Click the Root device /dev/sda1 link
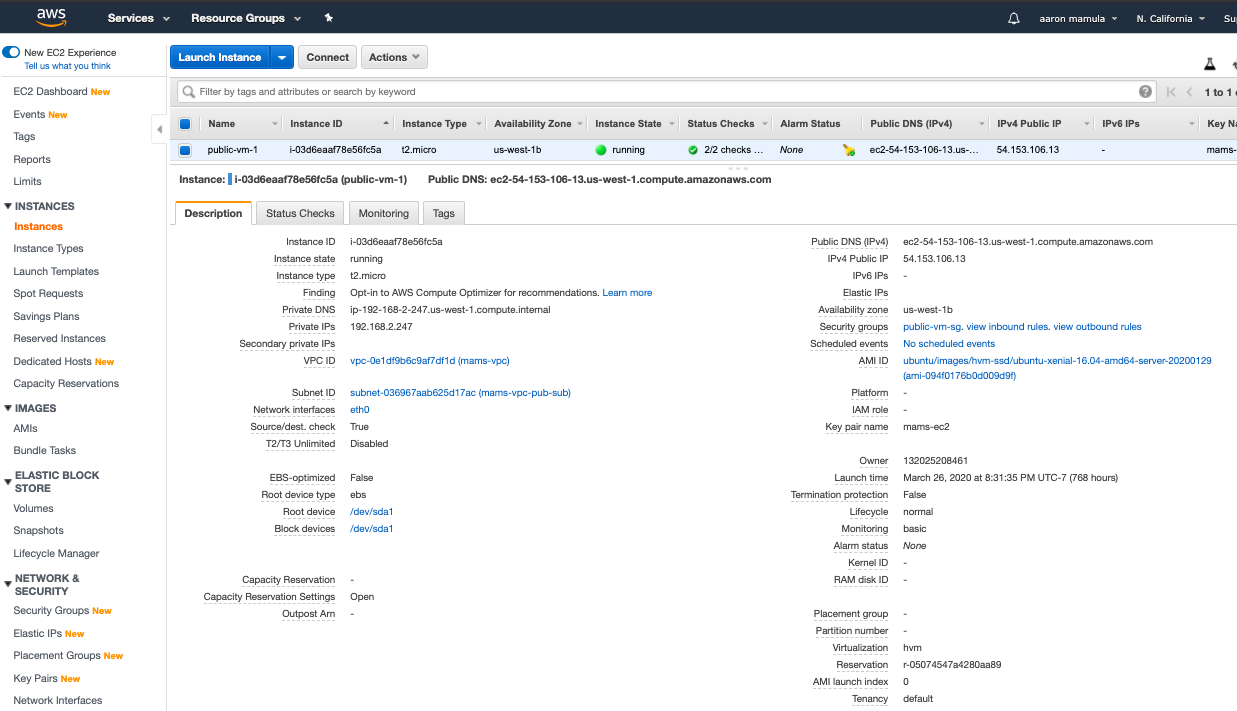 (372, 512)
